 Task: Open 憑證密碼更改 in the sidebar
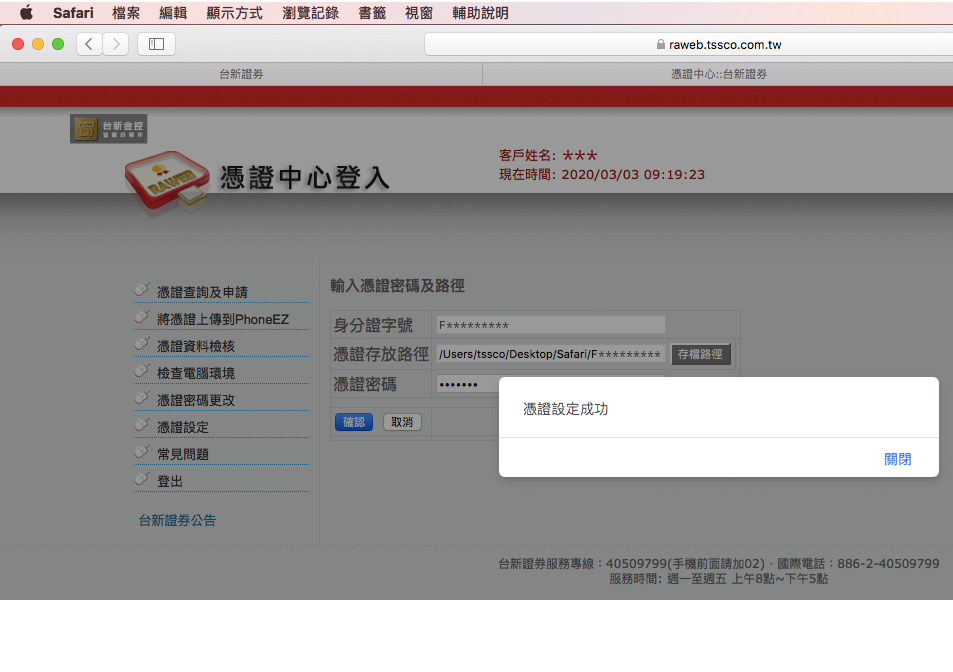click(196, 400)
